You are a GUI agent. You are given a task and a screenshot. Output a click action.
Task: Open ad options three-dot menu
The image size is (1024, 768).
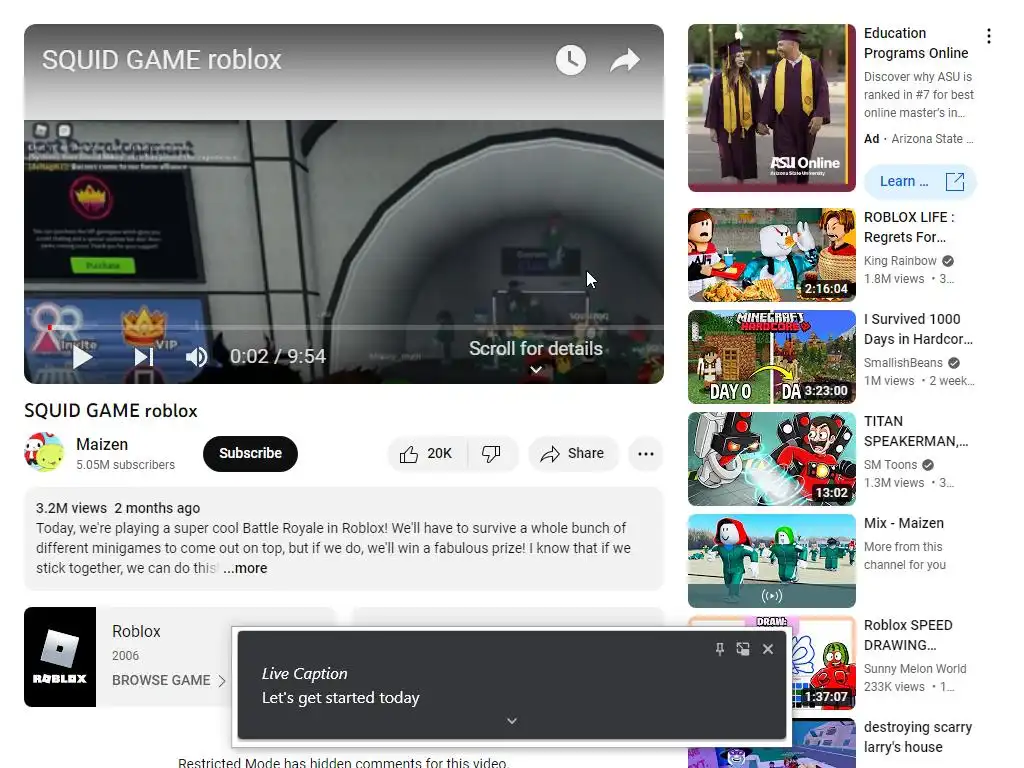(x=989, y=36)
